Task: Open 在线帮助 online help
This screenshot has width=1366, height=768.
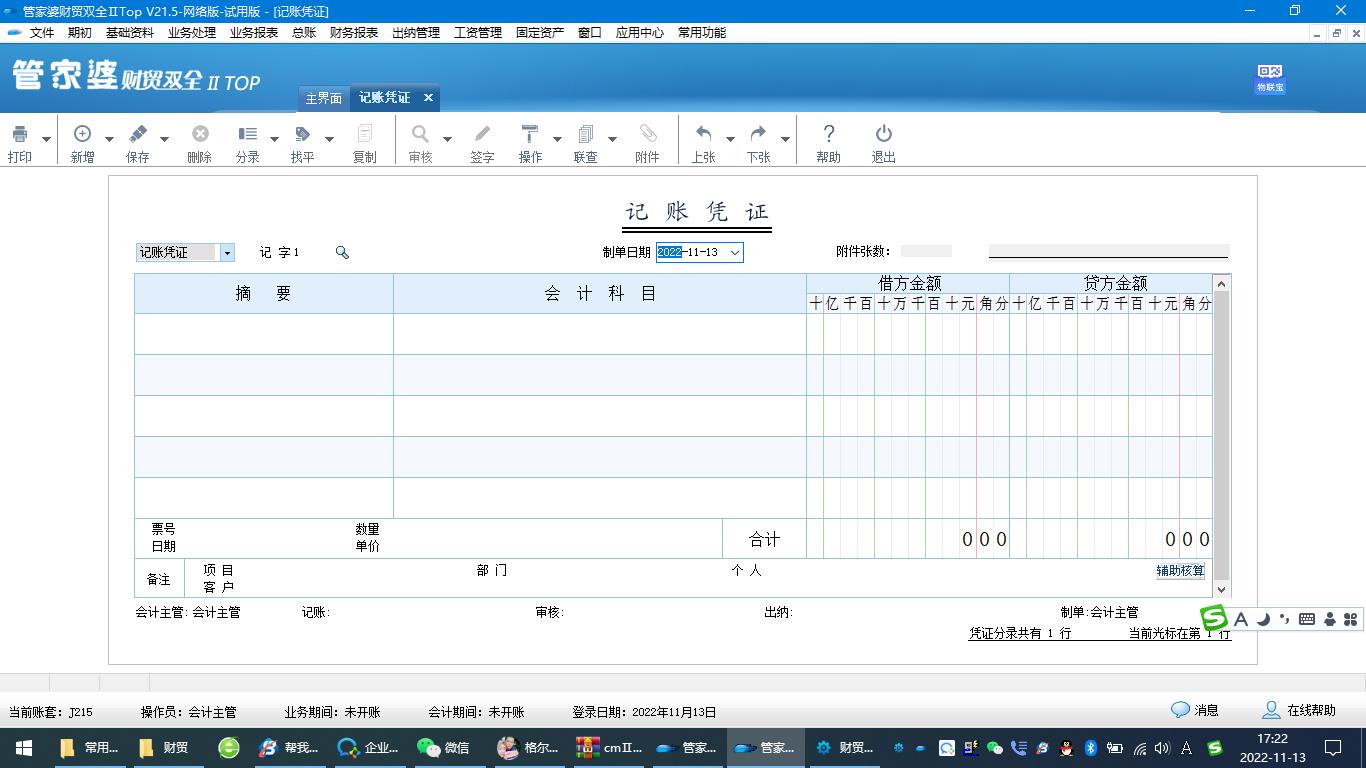Action: pos(1299,710)
